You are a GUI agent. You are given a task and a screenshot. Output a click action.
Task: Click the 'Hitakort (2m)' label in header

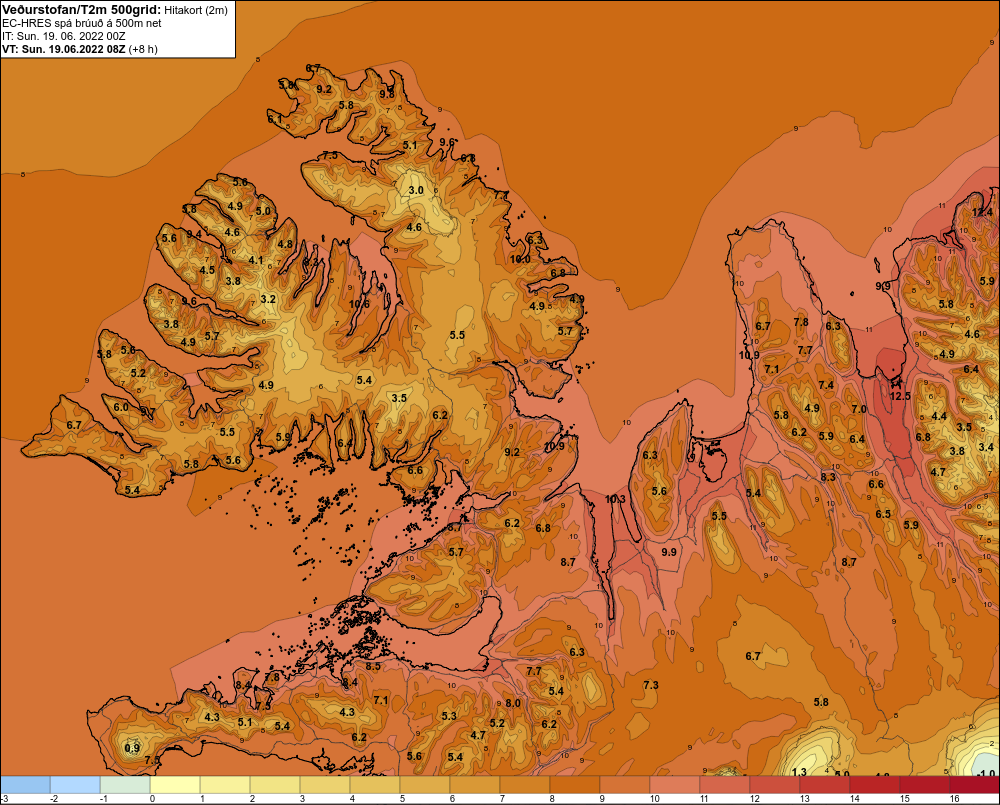196,10
